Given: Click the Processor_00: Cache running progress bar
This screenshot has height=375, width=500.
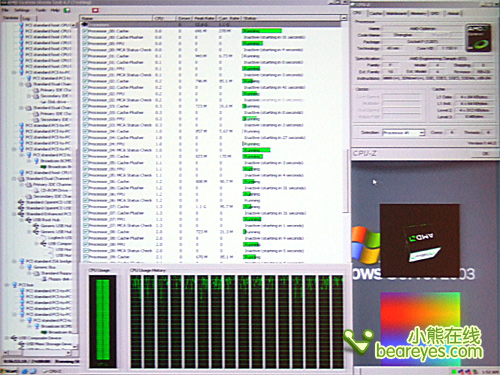Looking at the screenshot, I should tap(262, 31).
